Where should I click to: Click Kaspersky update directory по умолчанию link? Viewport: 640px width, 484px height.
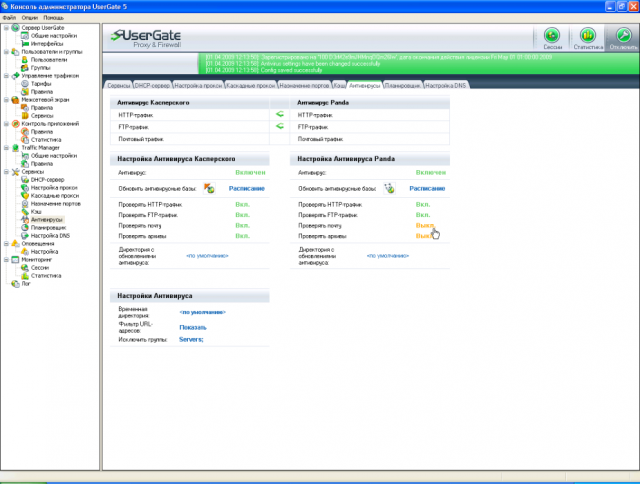click(x=207, y=256)
